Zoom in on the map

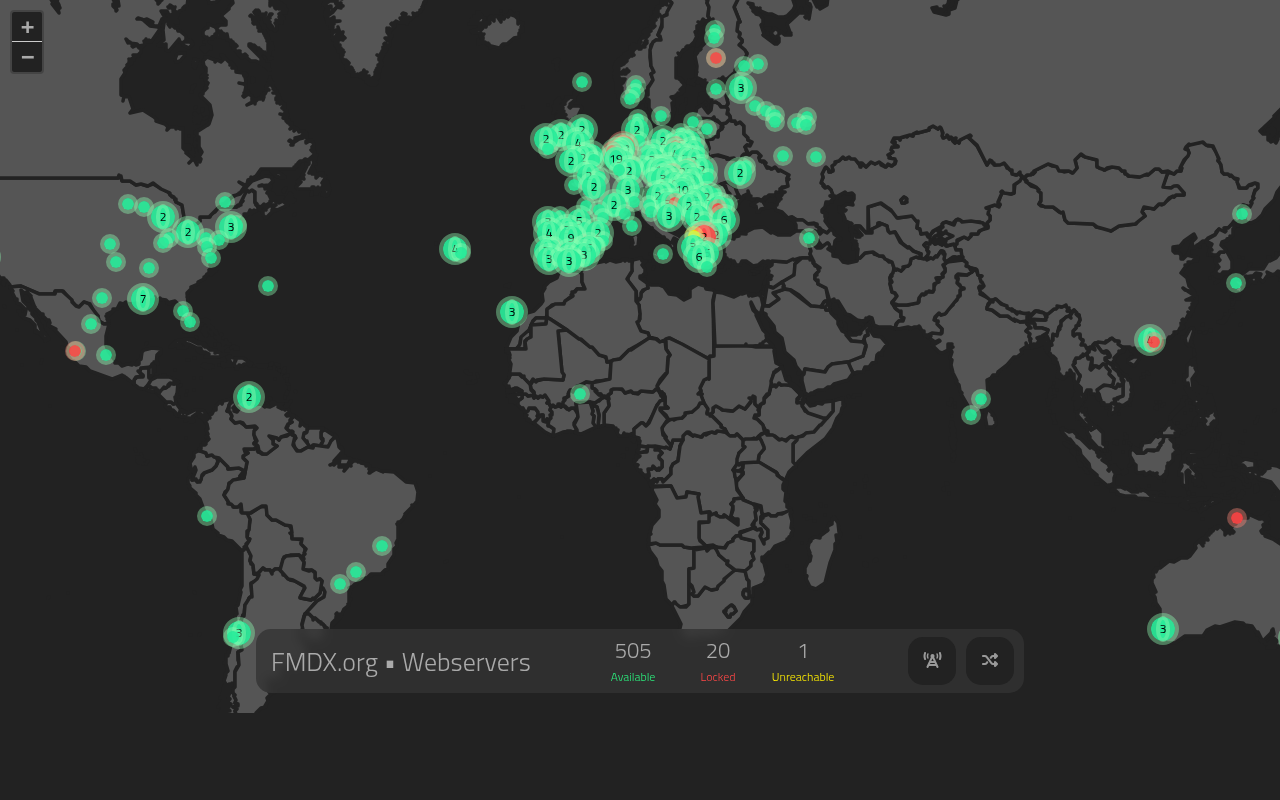coord(27,27)
